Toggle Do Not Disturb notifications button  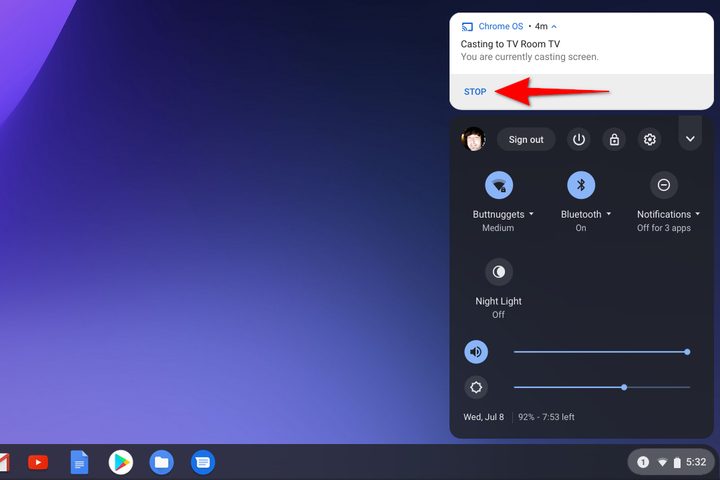point(664,185)
